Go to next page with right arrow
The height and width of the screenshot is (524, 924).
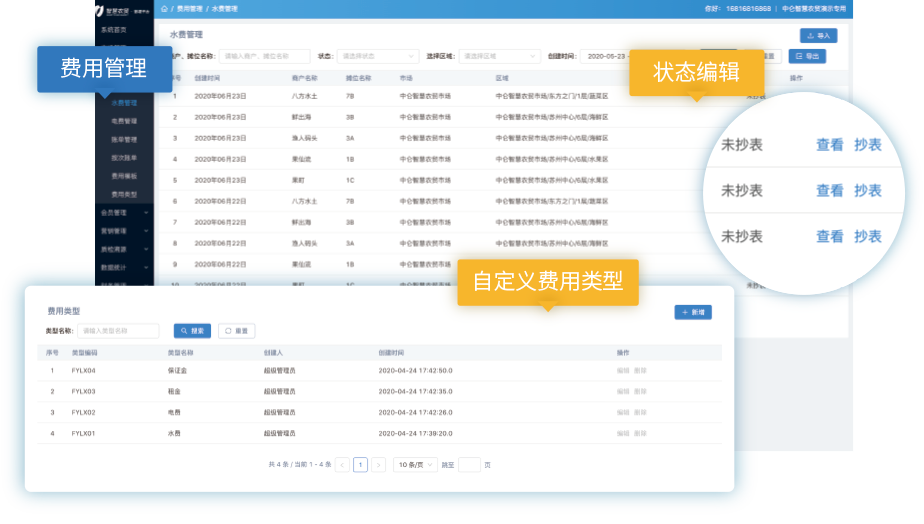(378, 465)
